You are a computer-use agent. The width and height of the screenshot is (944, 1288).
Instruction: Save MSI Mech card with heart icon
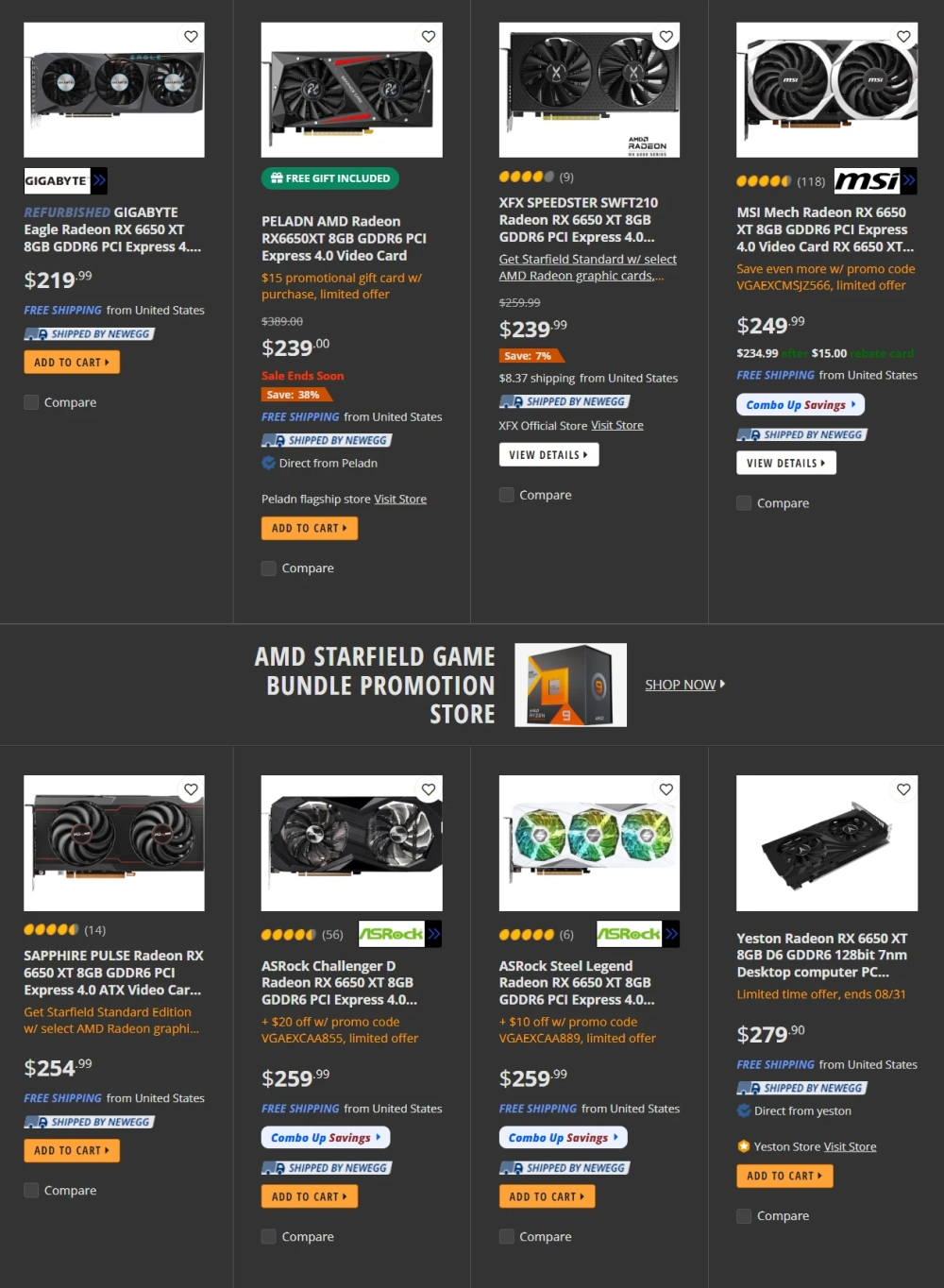(x=903, y=37)
